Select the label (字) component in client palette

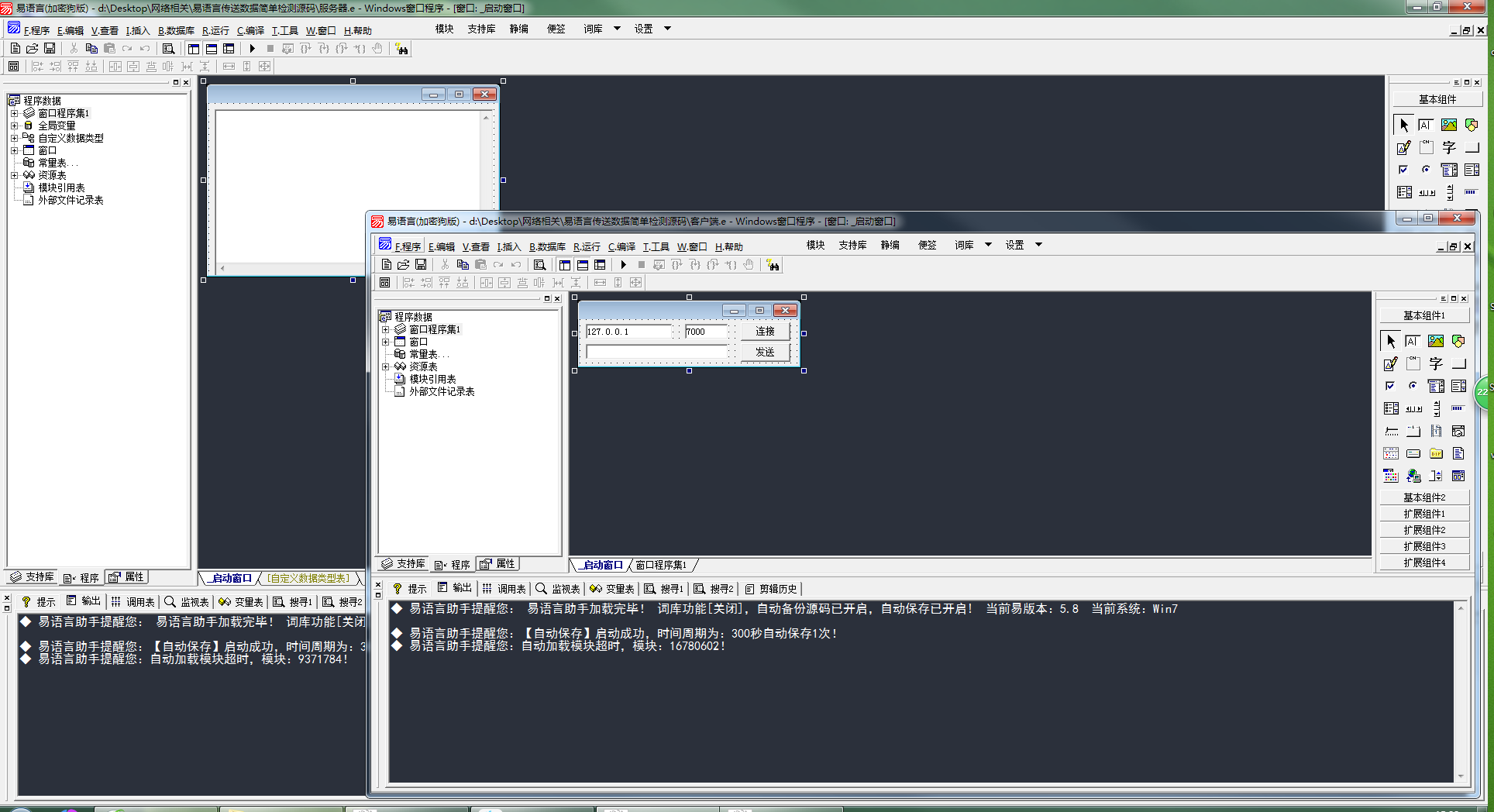coord(1436,363)
